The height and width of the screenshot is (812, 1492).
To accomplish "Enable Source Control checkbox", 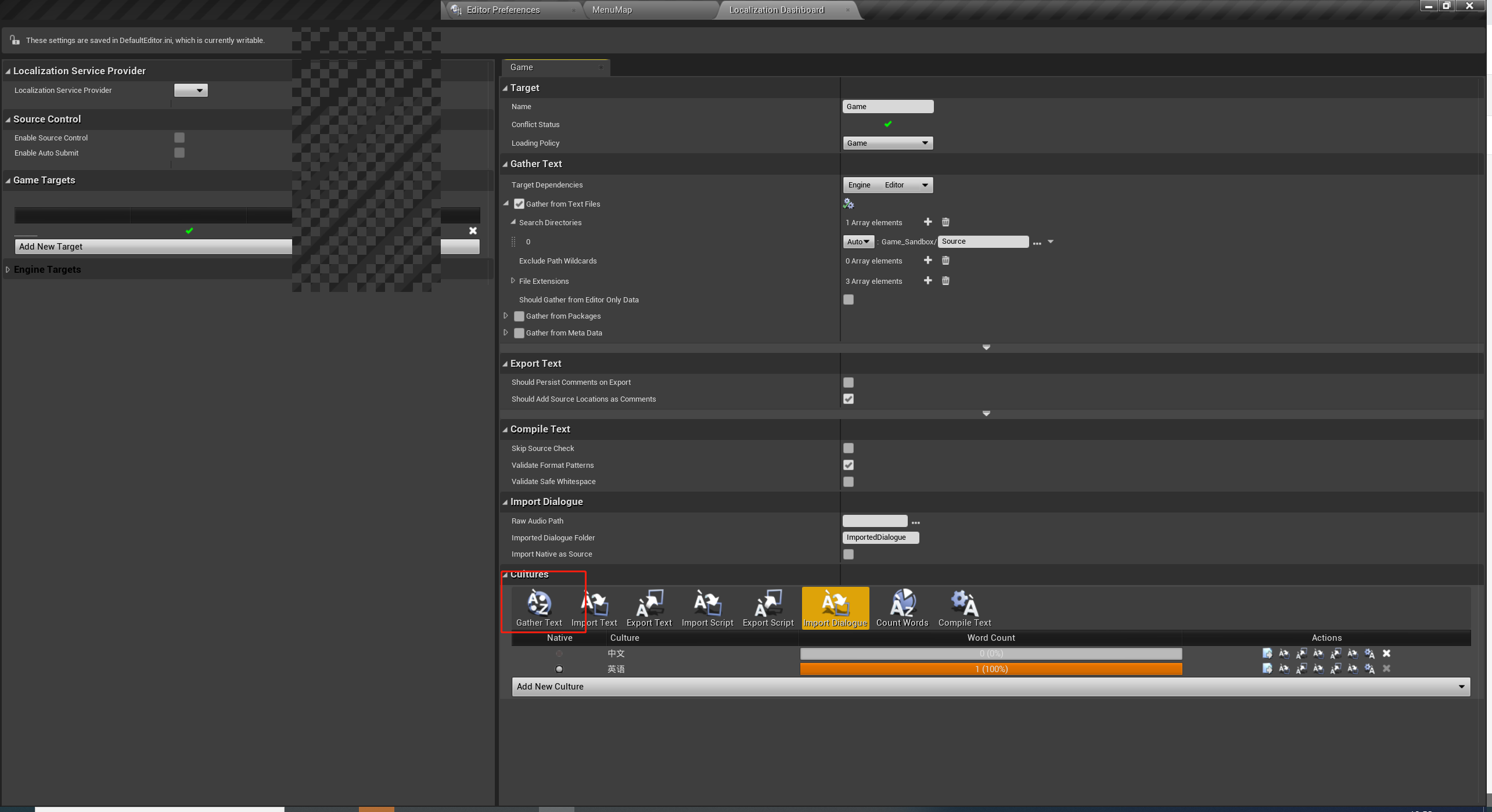I will (179, 138).
